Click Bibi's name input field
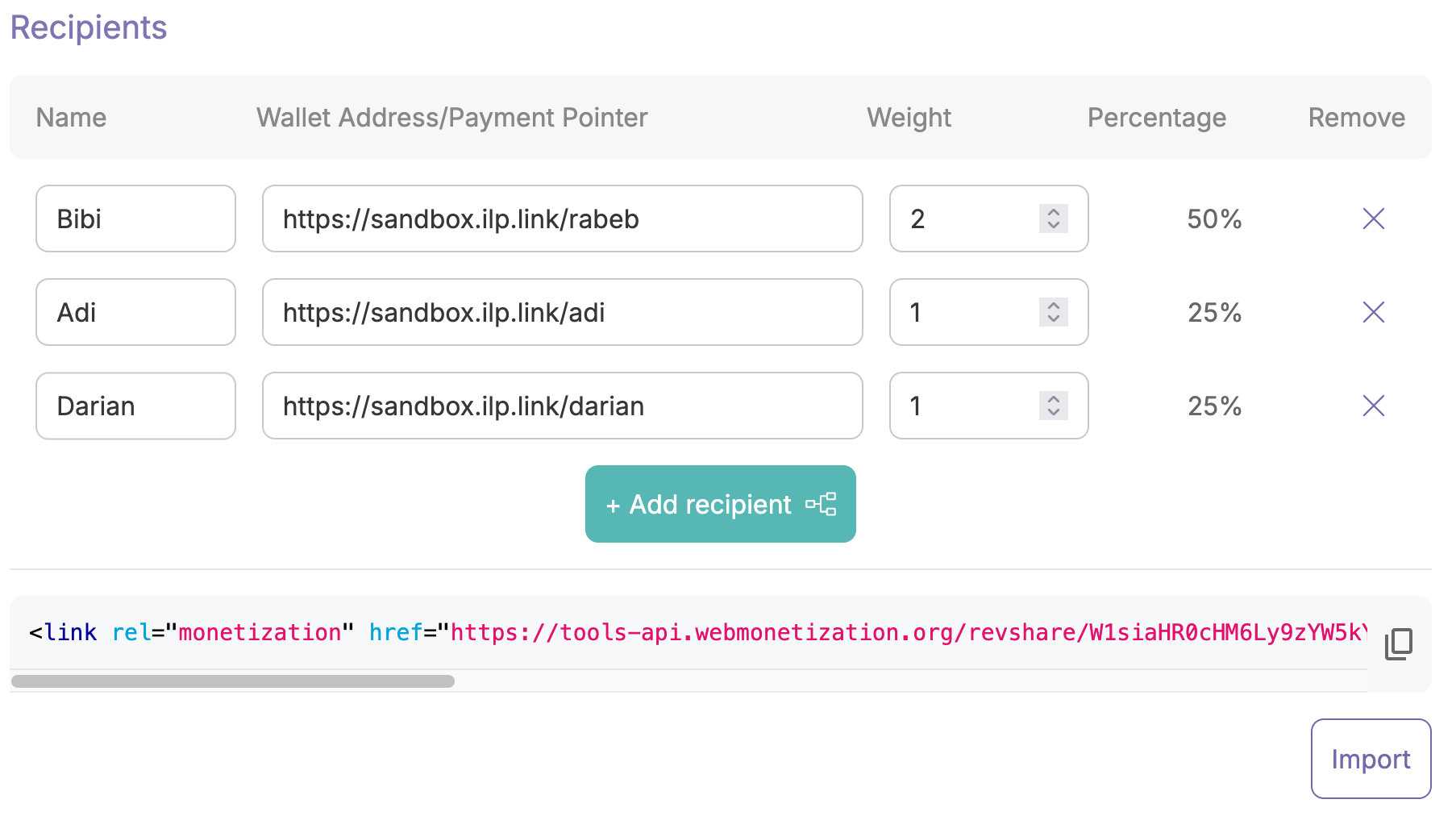This screenshot has height=816, width=1456. [x=135, y=219]
